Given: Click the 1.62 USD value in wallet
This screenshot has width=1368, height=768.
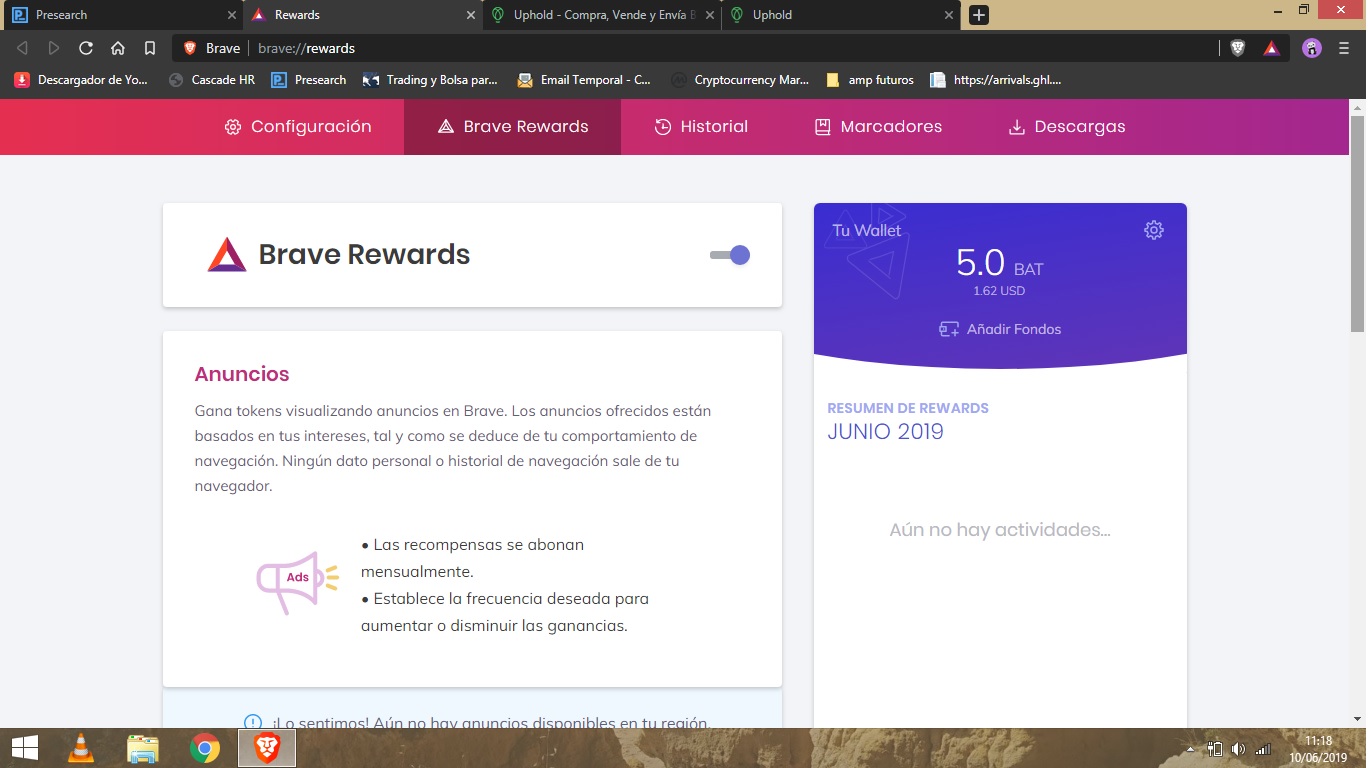Looking at the screenshot, I should 999,291.
